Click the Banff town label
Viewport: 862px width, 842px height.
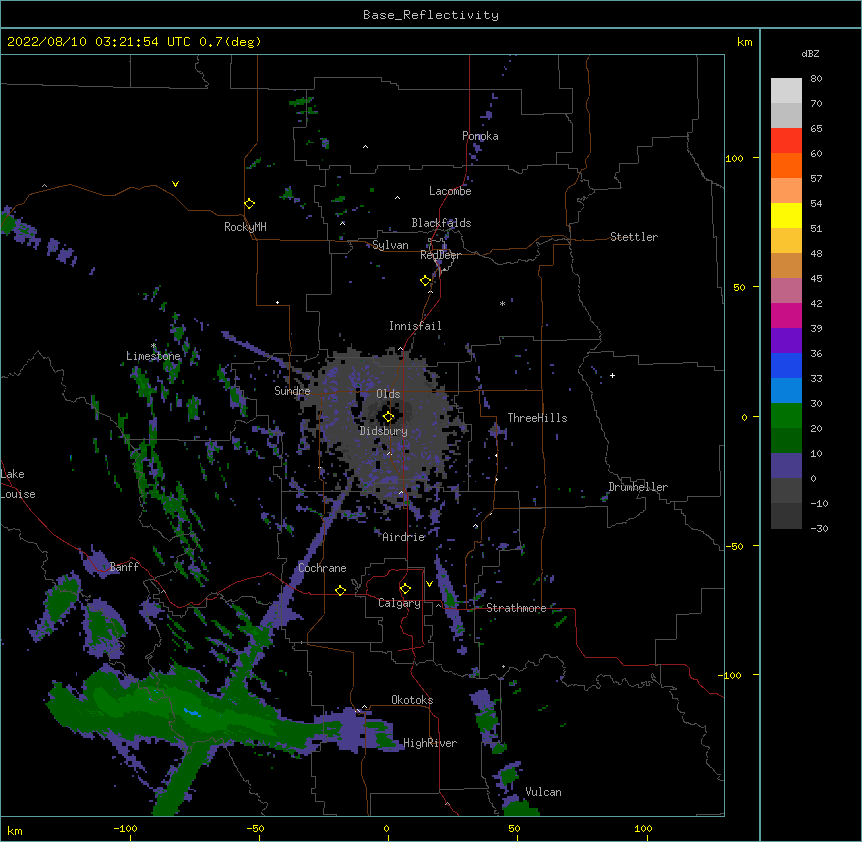tap(124, 567)
